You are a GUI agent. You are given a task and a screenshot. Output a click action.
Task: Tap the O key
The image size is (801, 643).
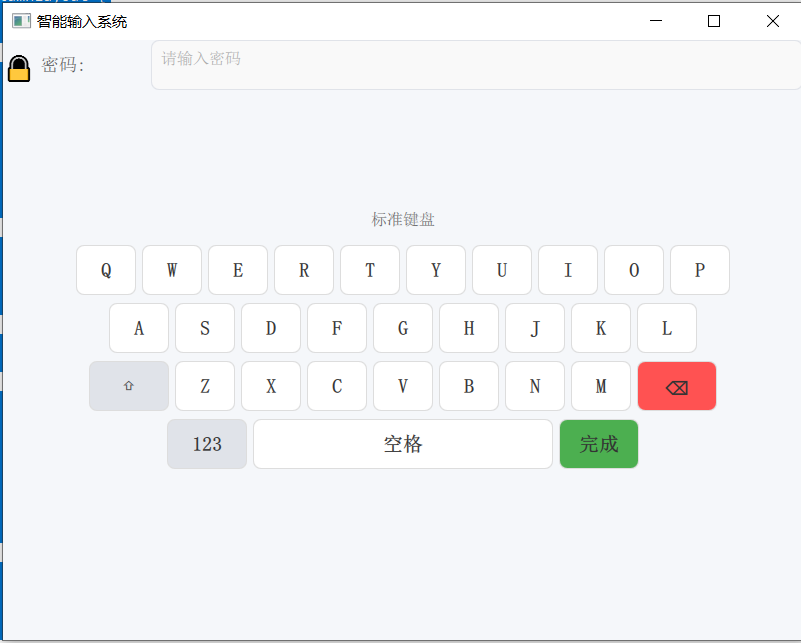[x=634, y=270]
